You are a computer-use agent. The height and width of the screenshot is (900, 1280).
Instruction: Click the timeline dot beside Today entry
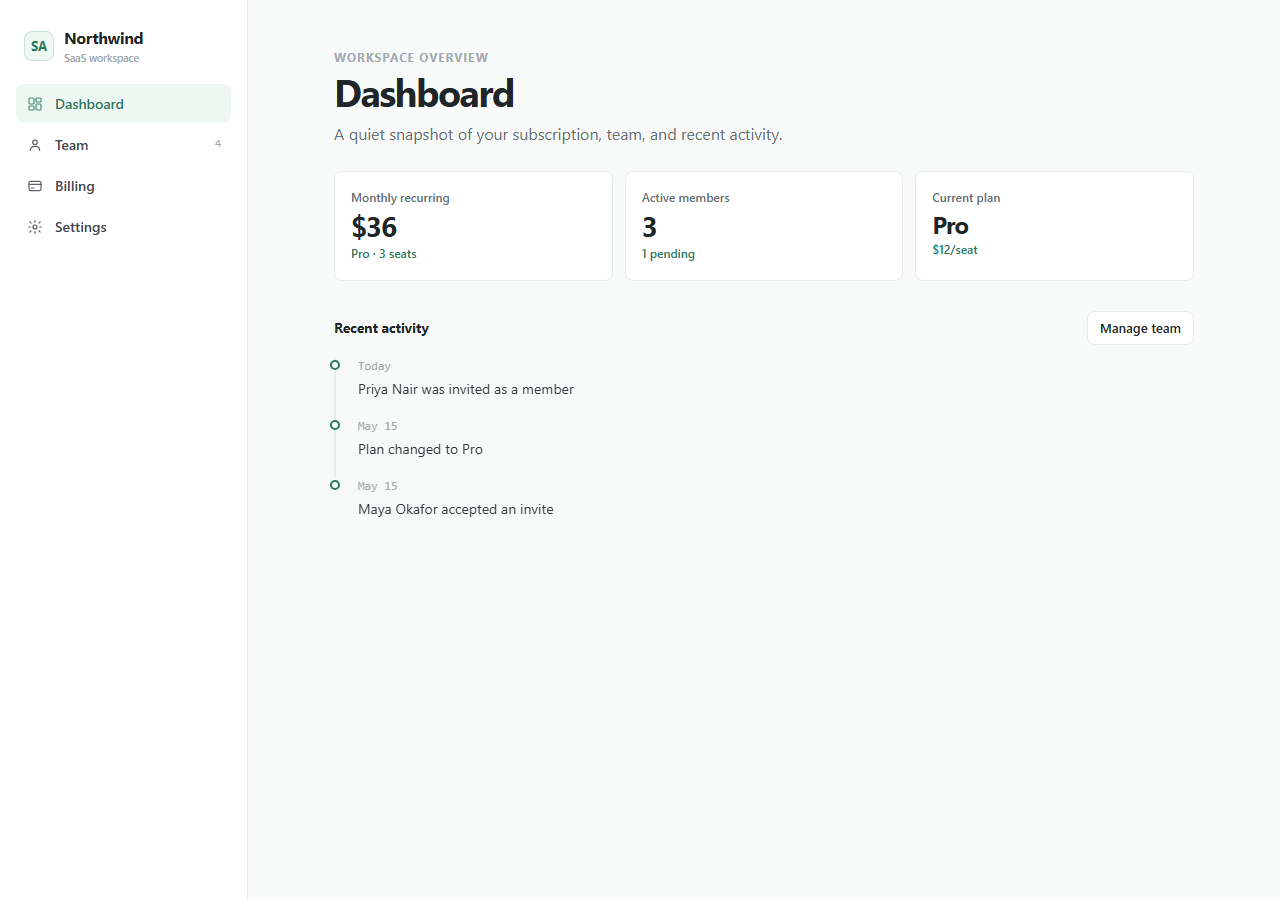[x=335, y=365]
